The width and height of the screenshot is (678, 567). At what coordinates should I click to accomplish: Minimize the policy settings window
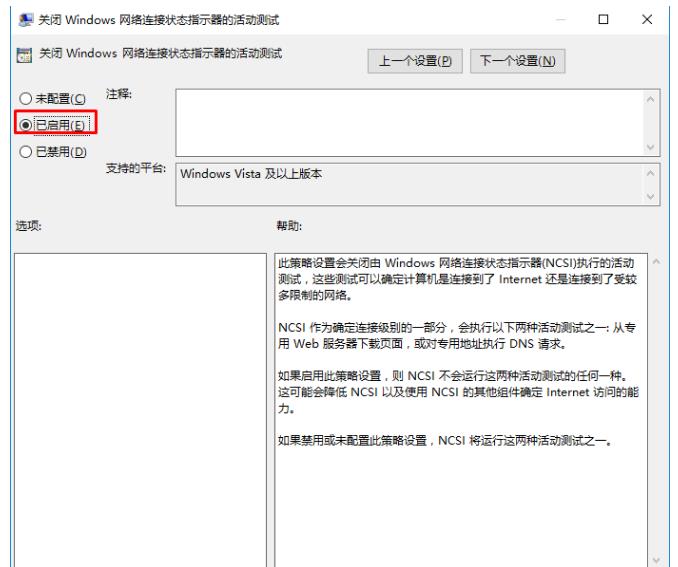point(561,19)
